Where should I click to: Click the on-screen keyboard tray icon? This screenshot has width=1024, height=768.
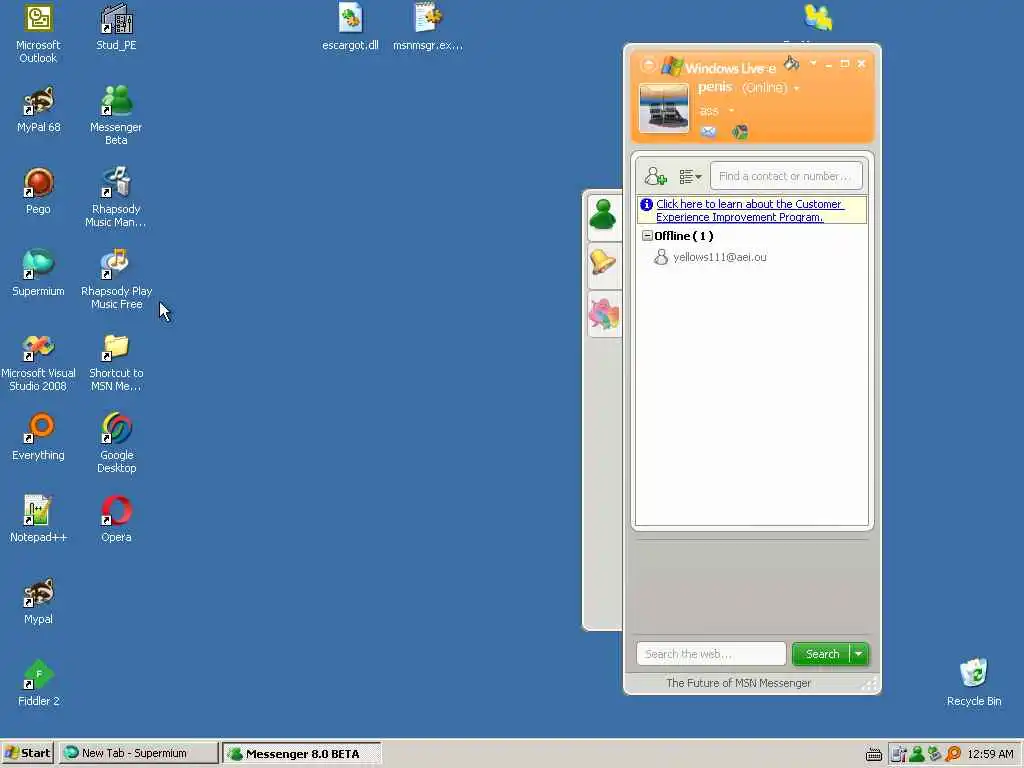[874, 755]
